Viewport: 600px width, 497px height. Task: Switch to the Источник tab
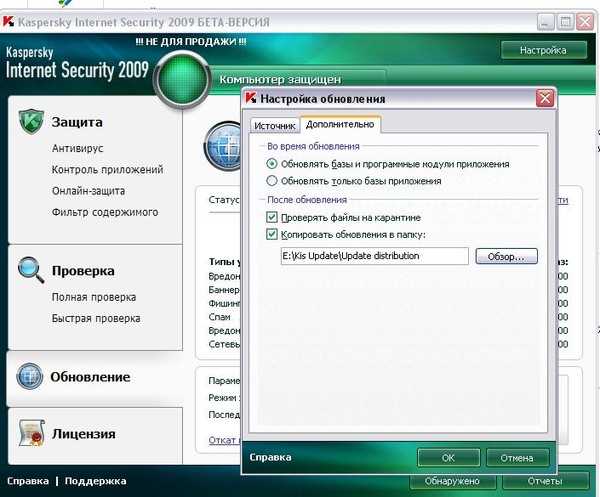274,125
